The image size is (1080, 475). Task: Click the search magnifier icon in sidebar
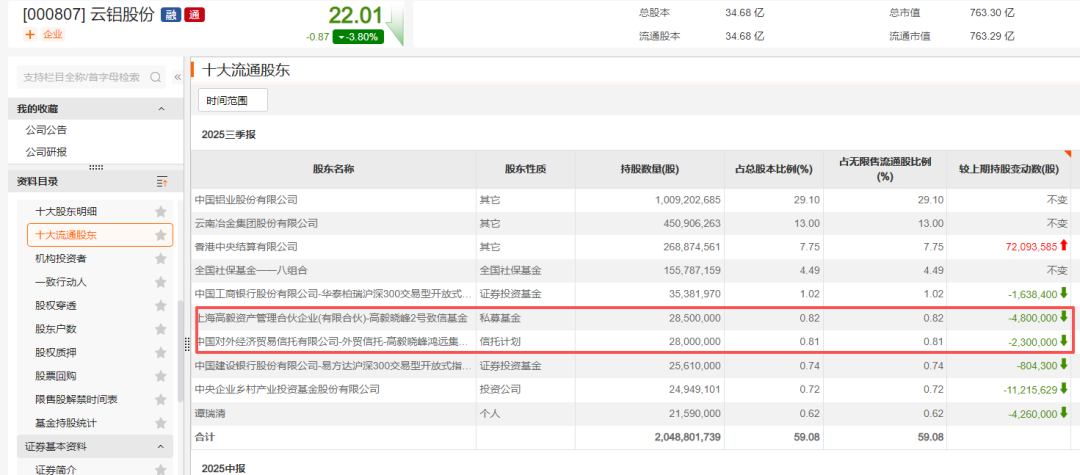[156, 77]
